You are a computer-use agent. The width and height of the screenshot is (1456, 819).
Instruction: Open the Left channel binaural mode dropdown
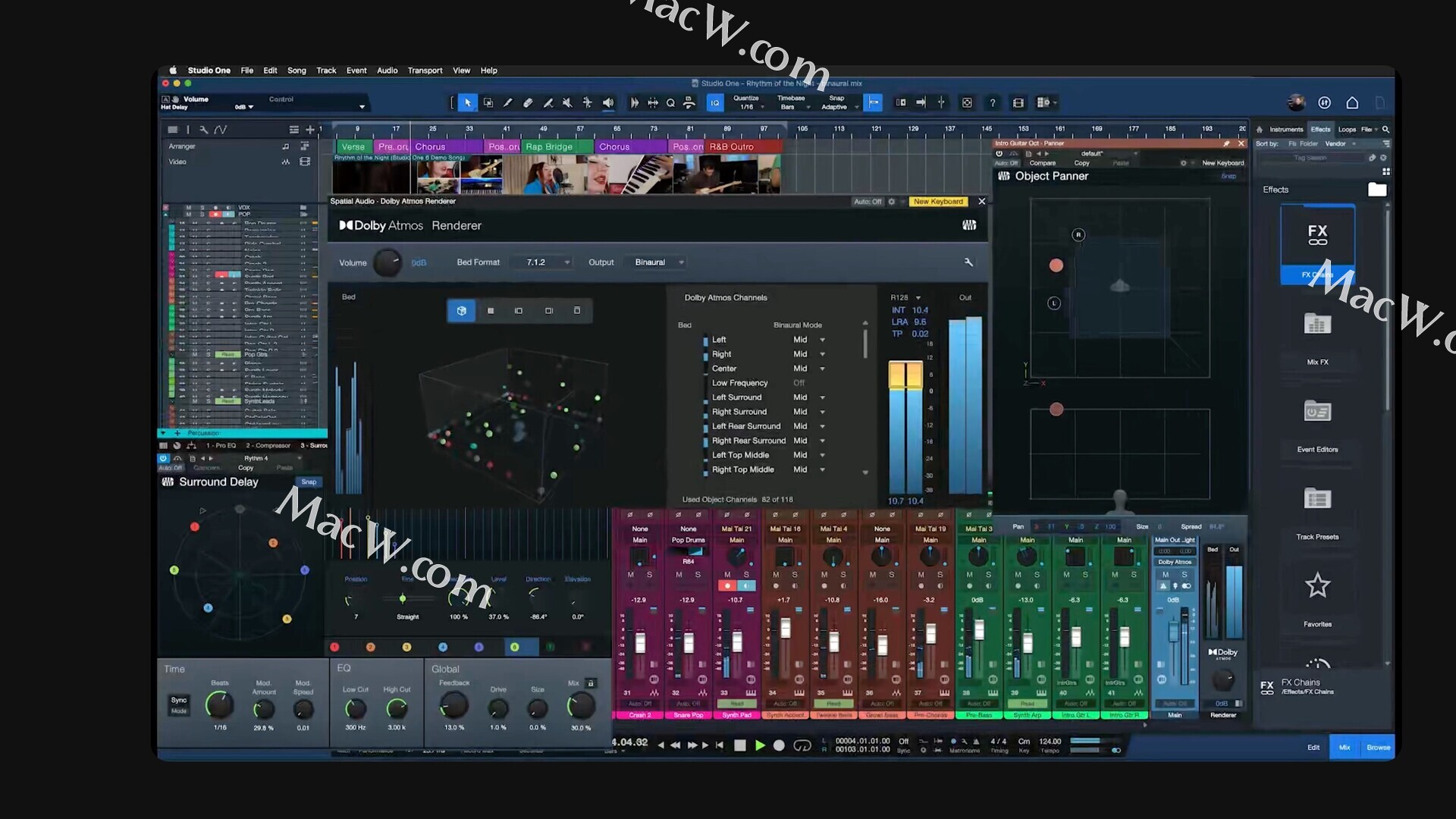(808, 340)
